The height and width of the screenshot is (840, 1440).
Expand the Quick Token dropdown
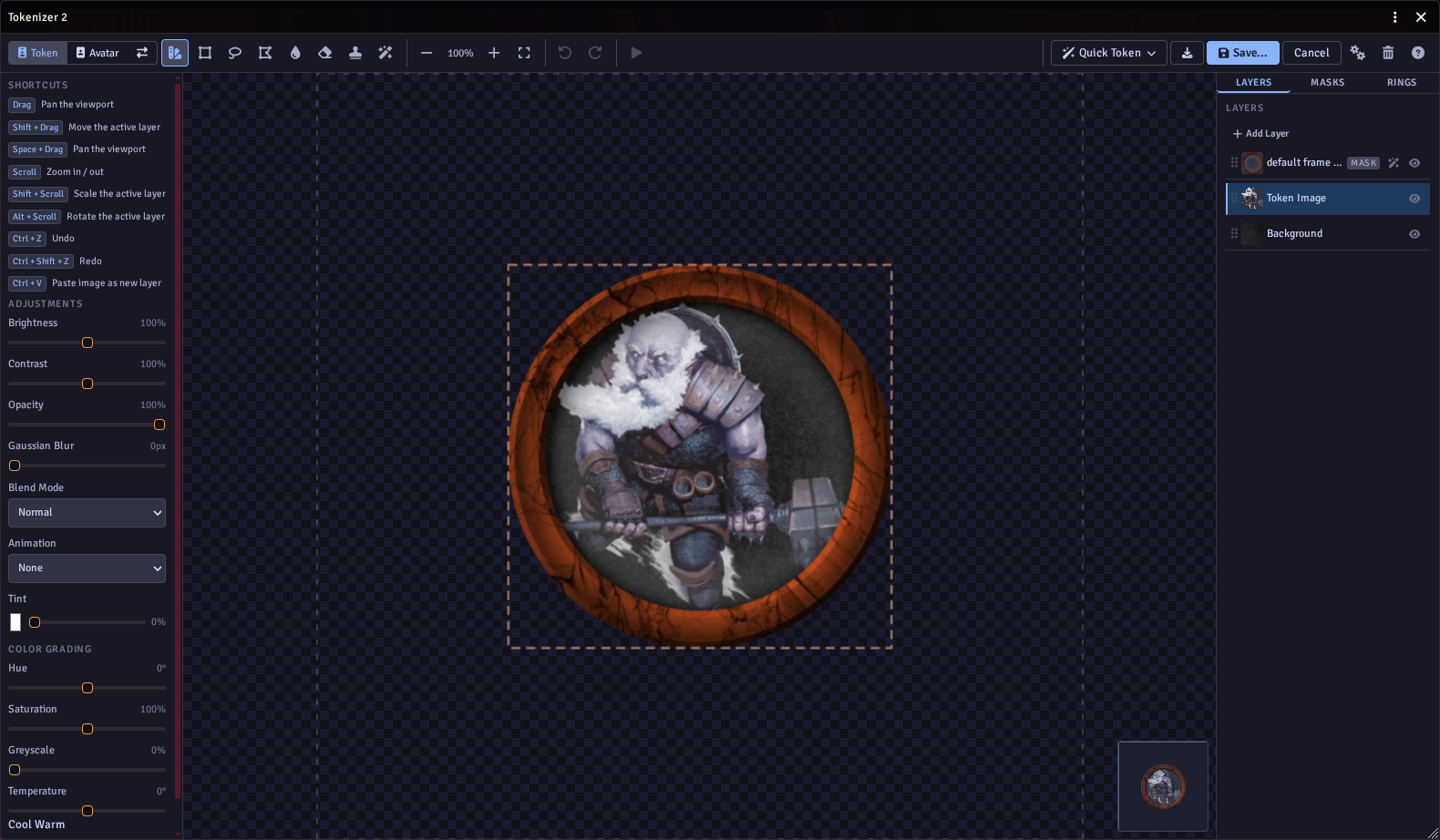click(1109, 53)
